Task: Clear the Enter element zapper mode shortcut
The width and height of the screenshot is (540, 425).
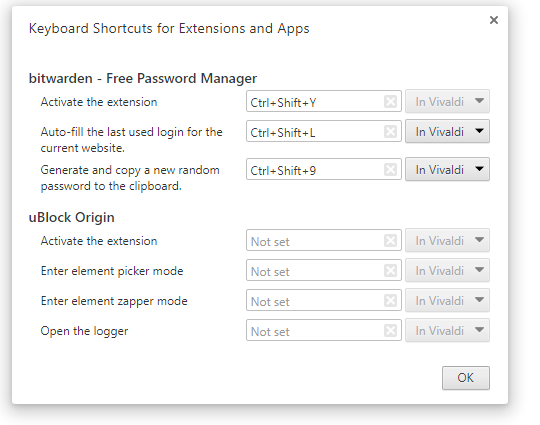Action: [390, 300]
